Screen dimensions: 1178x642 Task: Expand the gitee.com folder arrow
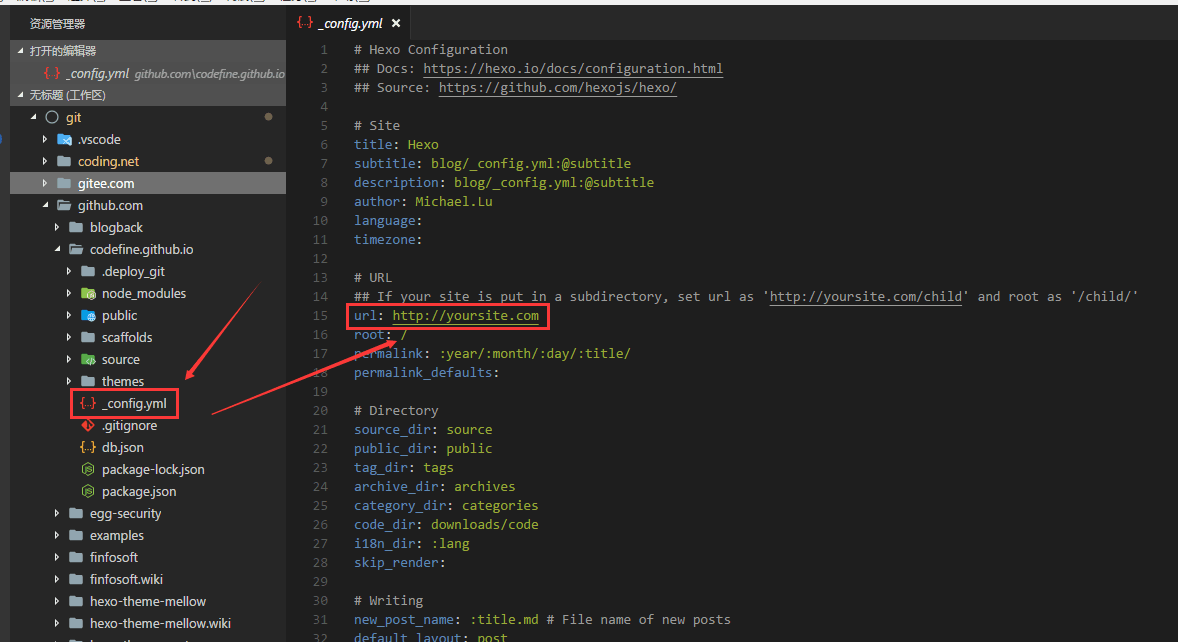[45, 184]
